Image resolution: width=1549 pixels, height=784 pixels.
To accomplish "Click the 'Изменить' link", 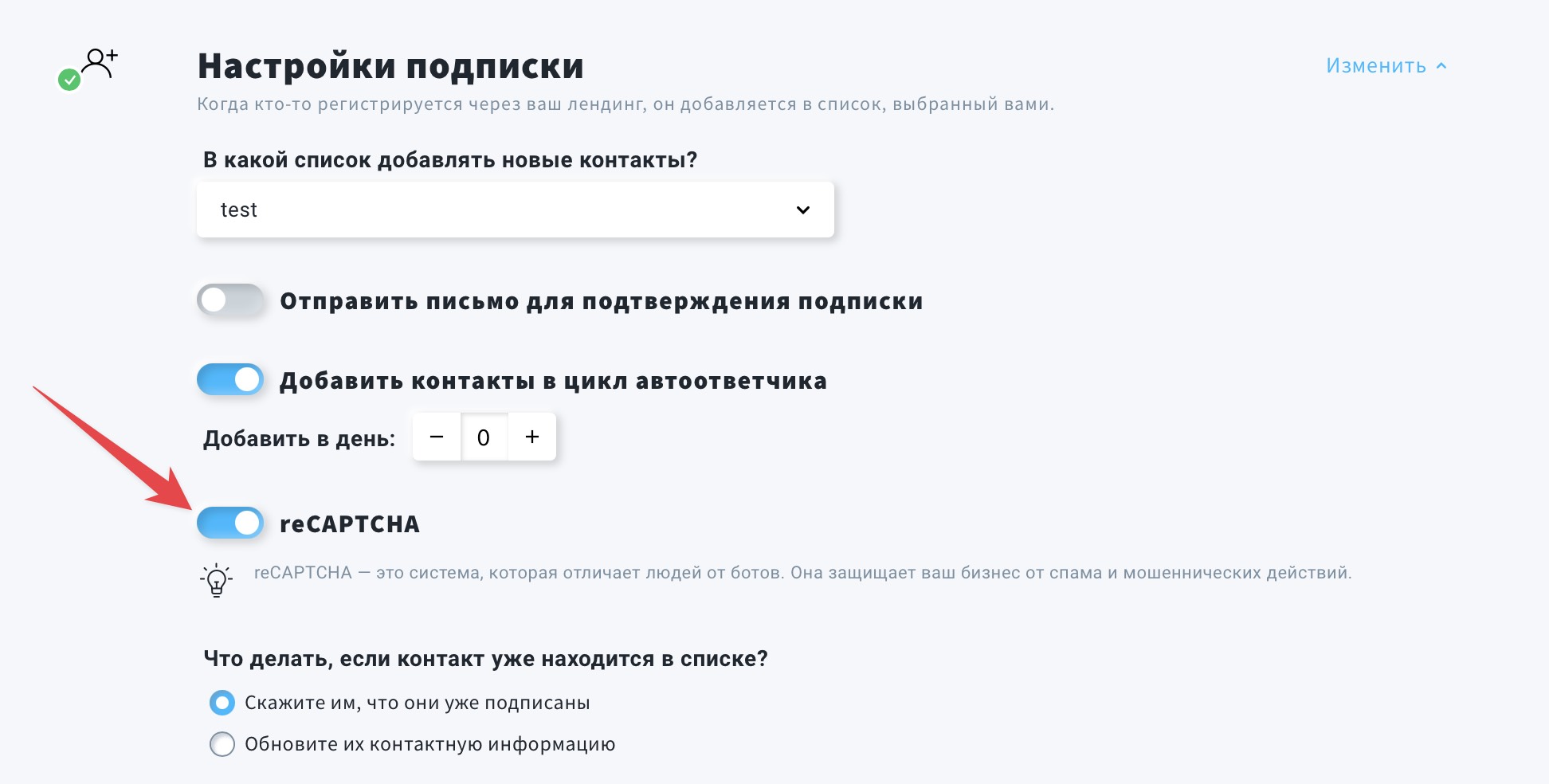I will (1376, 66).
